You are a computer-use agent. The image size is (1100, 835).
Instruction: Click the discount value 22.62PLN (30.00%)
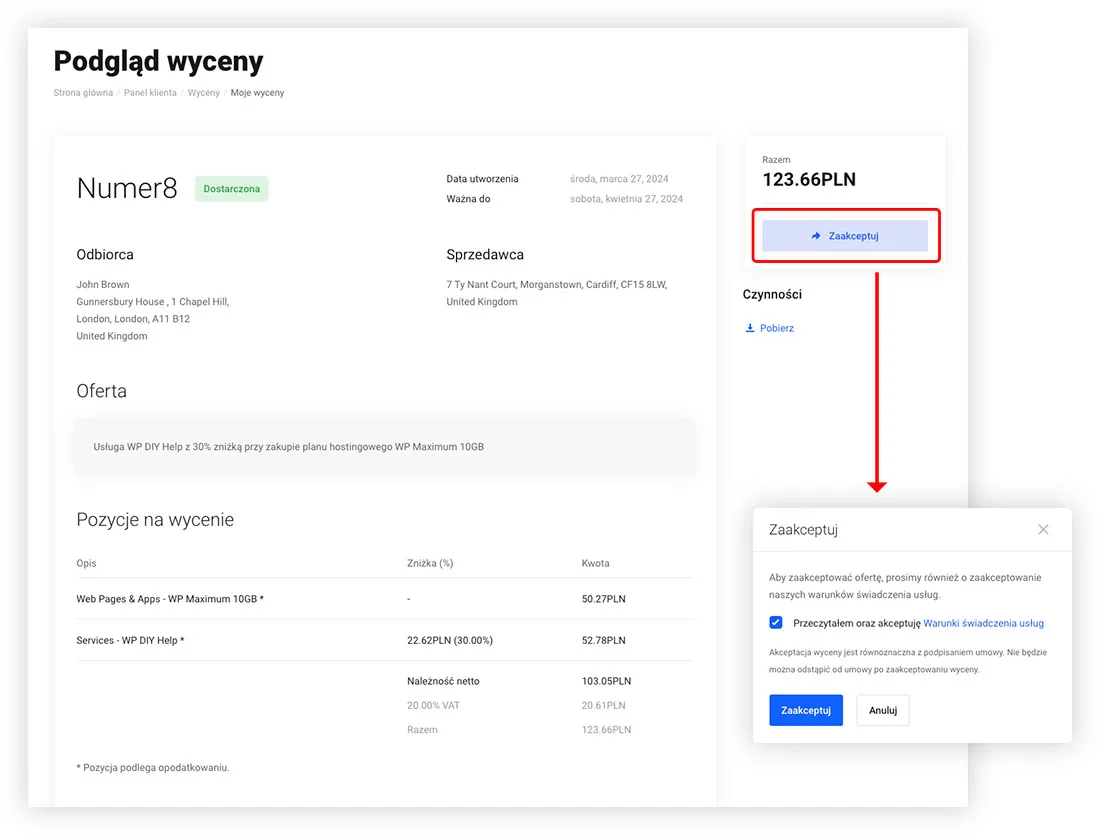pos(450,640)
